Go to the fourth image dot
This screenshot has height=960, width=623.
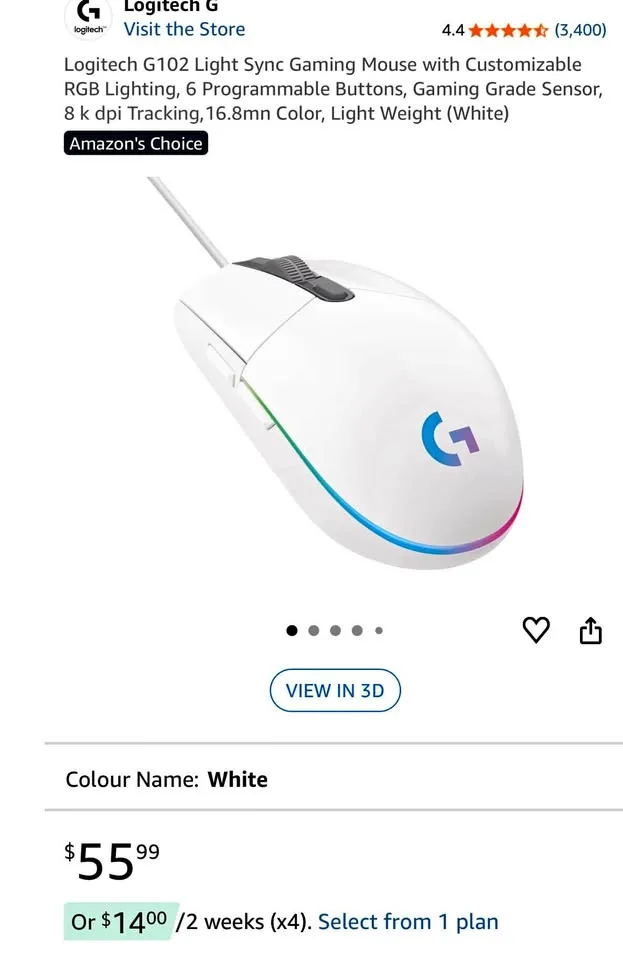click(x=357, y=630)
